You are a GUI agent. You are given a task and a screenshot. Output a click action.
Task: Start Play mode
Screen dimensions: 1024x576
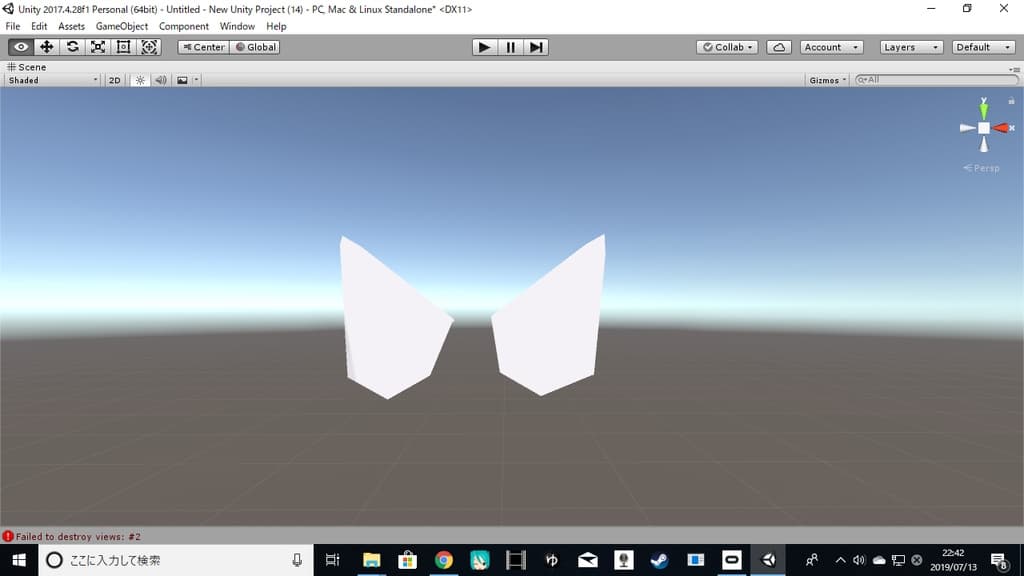click(485, 47)
